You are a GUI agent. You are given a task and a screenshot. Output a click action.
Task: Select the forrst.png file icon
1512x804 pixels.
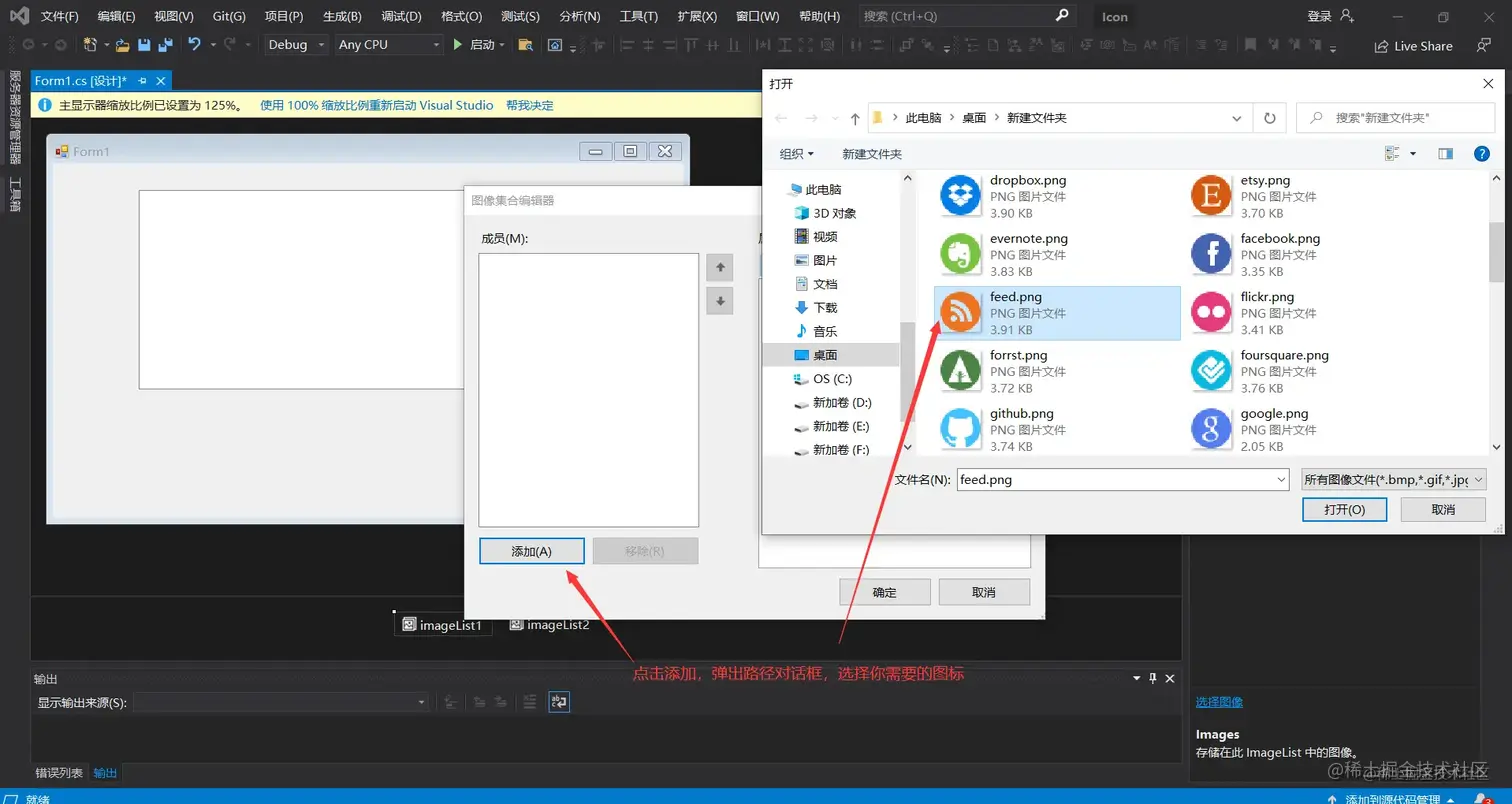(x=961, y=370)
